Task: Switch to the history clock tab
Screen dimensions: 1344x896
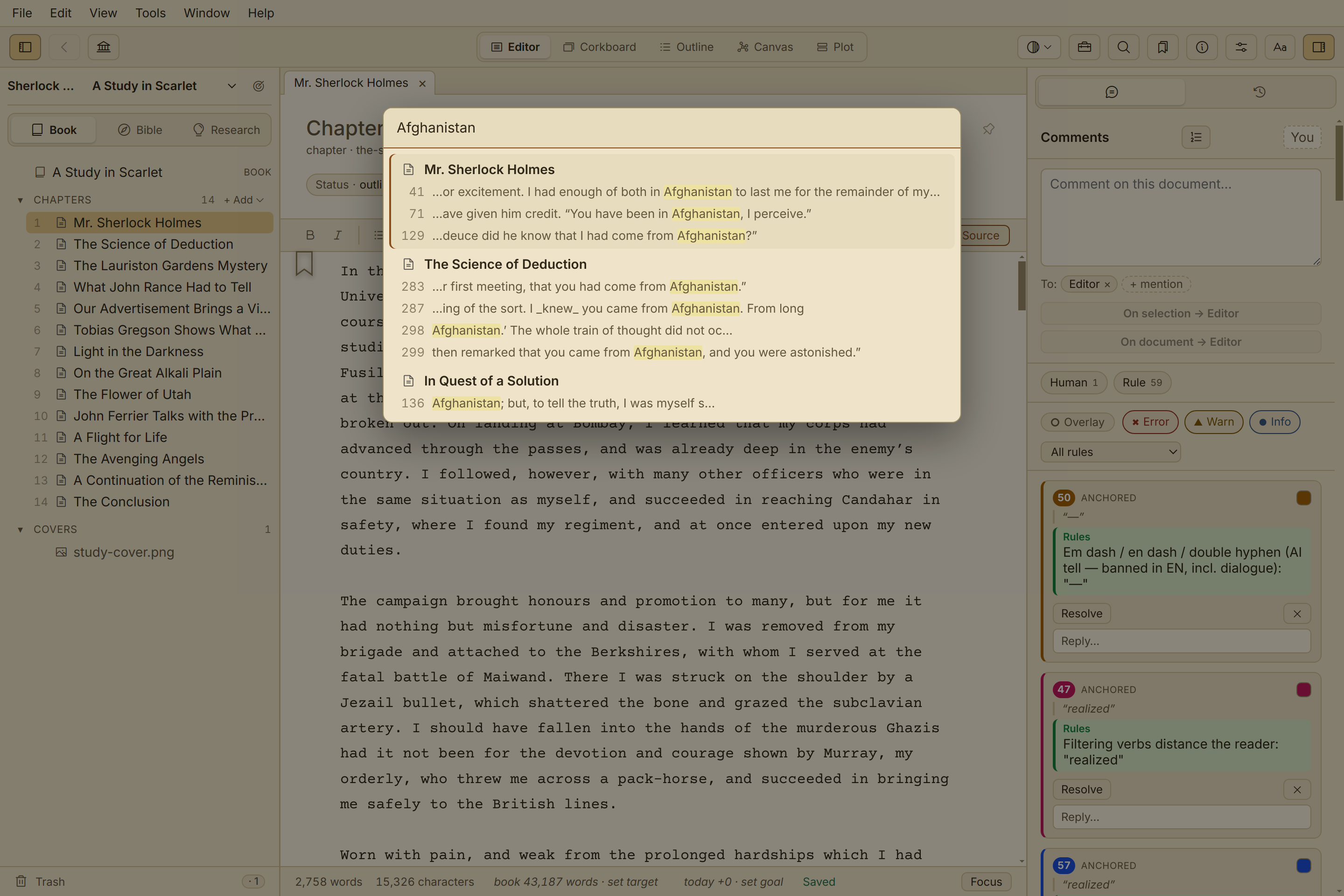Action: coord(1260,92)
